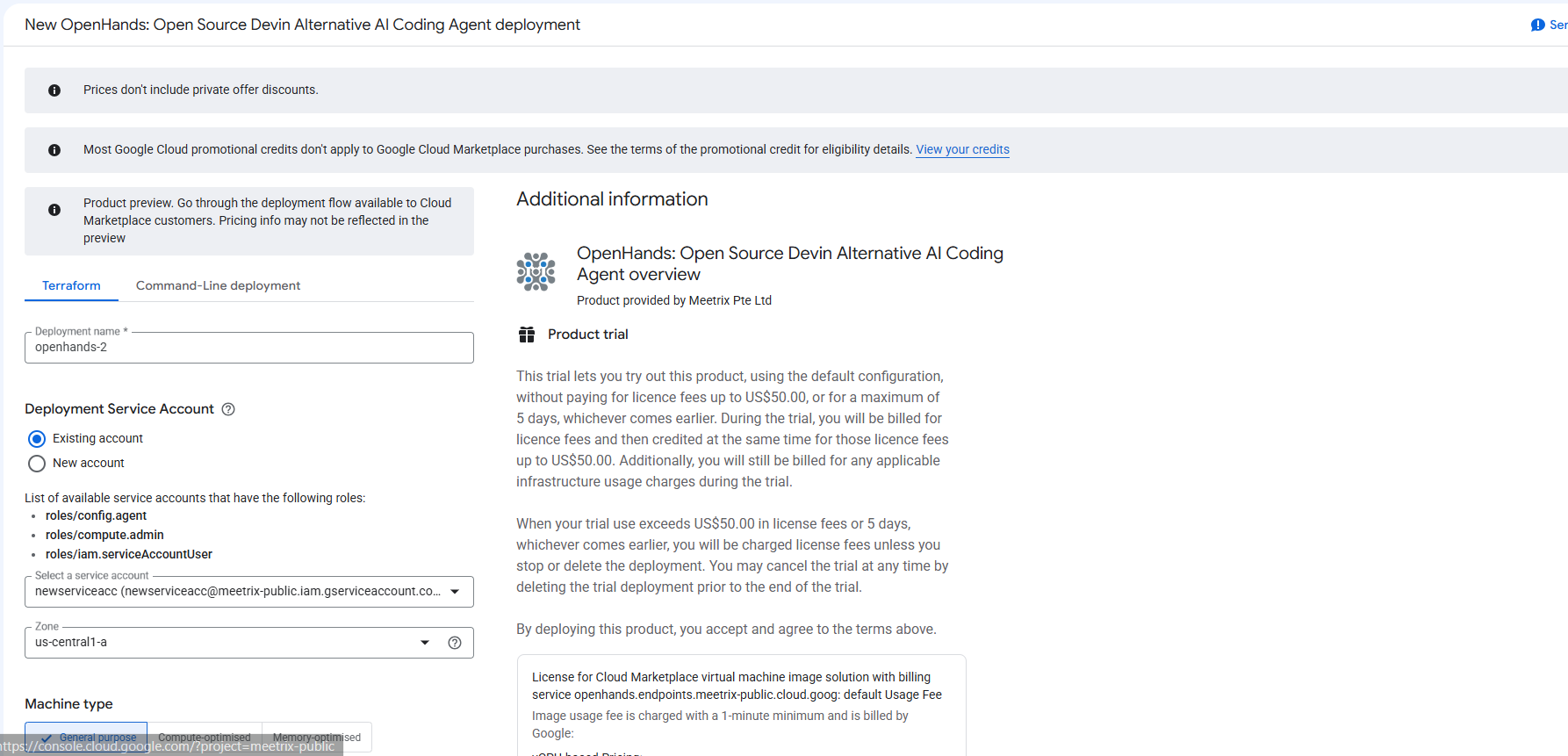This screenshot has height=756, width=1568.
Task: Click the feedback icon at top right
Action: click(x=1537, y=25)
